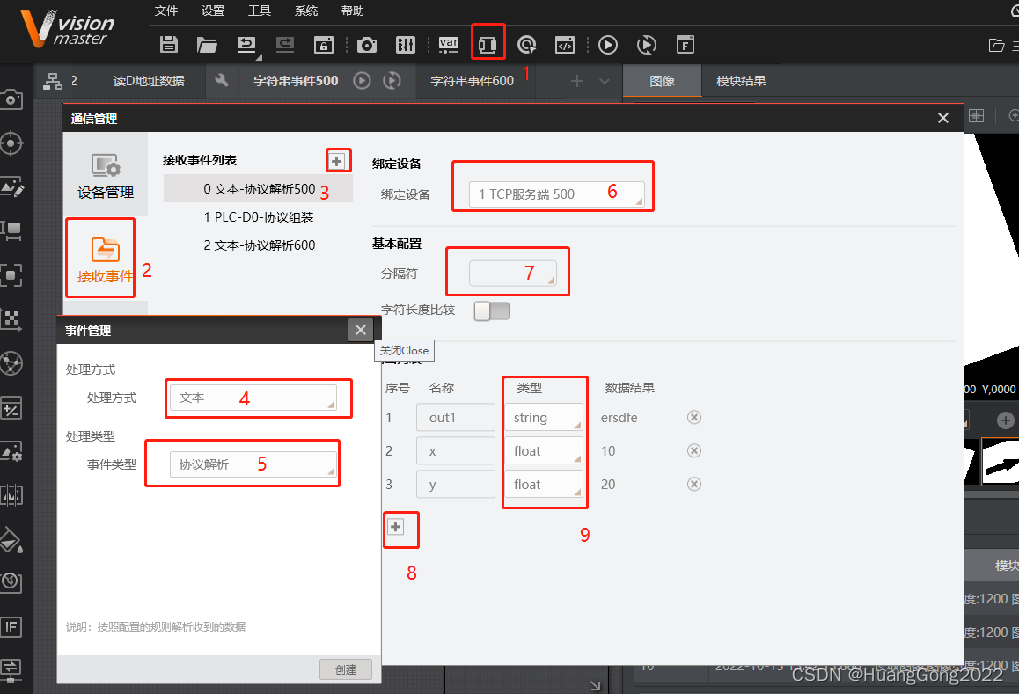Open the 分隔符 dropdown
Viewport: 1019px width, 695px height.
coord(513,273)
